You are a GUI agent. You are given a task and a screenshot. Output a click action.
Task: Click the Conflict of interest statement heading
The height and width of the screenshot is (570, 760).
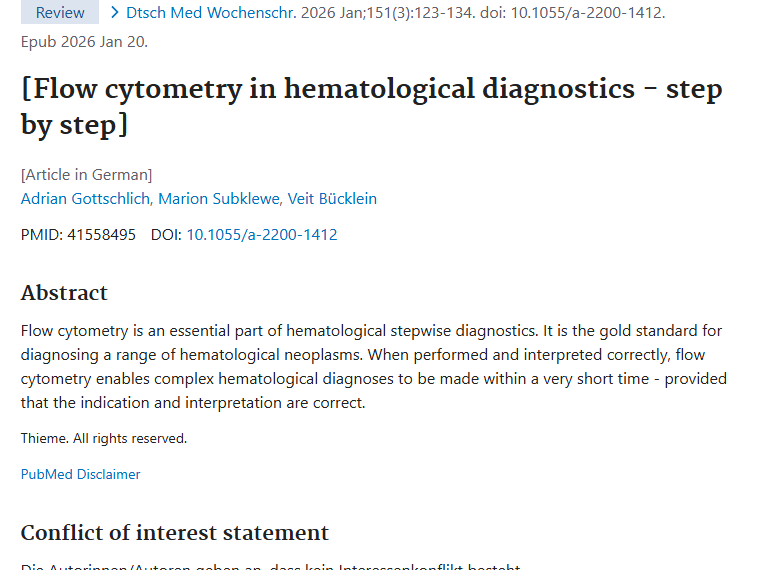click(x=175, y=532)
